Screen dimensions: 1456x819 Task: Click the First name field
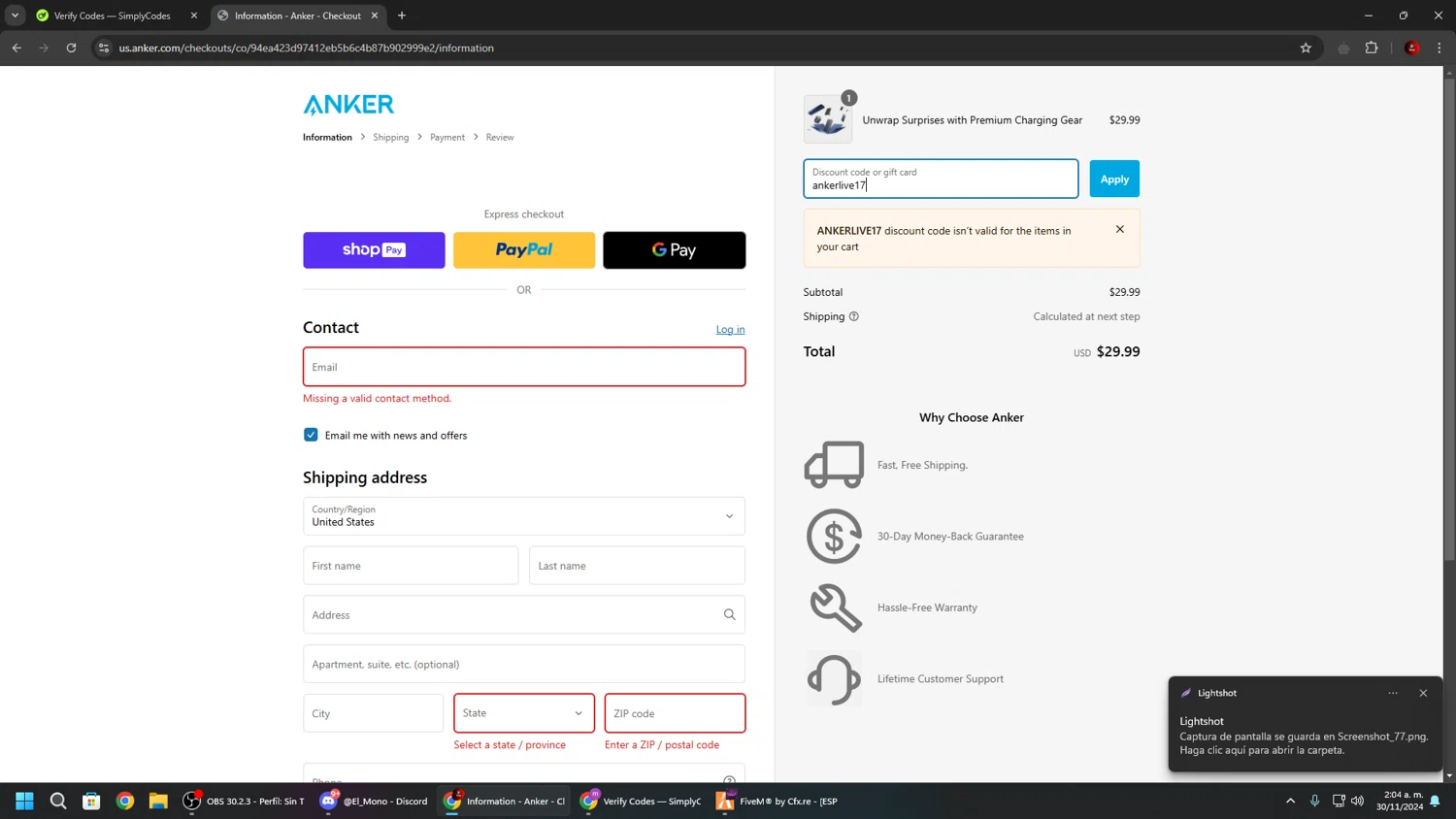411,566
